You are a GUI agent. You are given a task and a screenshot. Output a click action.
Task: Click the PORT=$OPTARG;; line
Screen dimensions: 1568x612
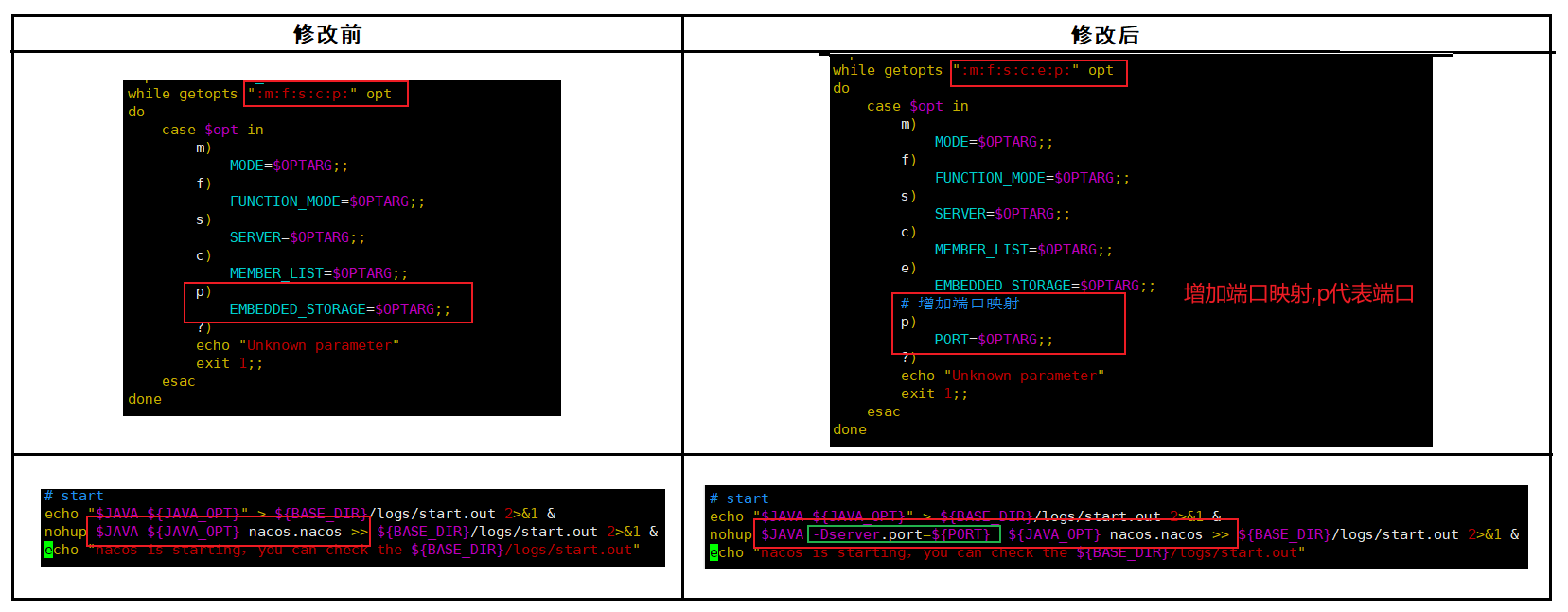click(994, 340)
